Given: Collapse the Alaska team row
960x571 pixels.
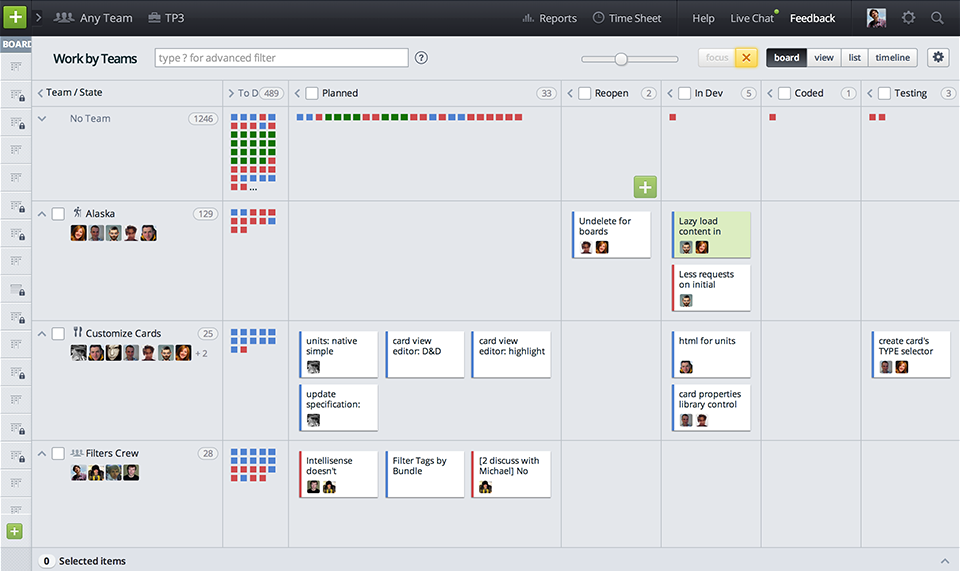Looking at the screenshot, I should (42, 214).
